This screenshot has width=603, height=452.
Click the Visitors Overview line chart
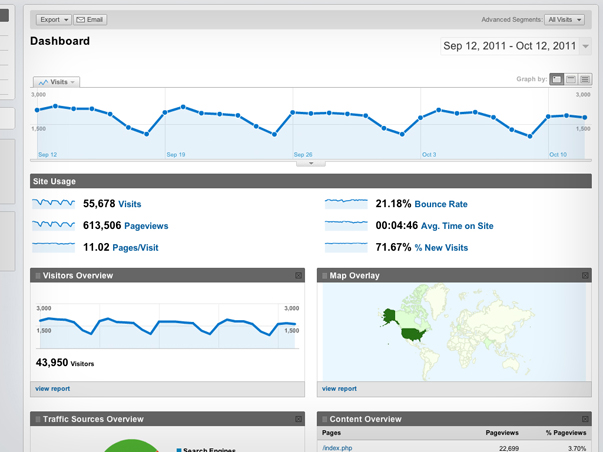[167, 327]
